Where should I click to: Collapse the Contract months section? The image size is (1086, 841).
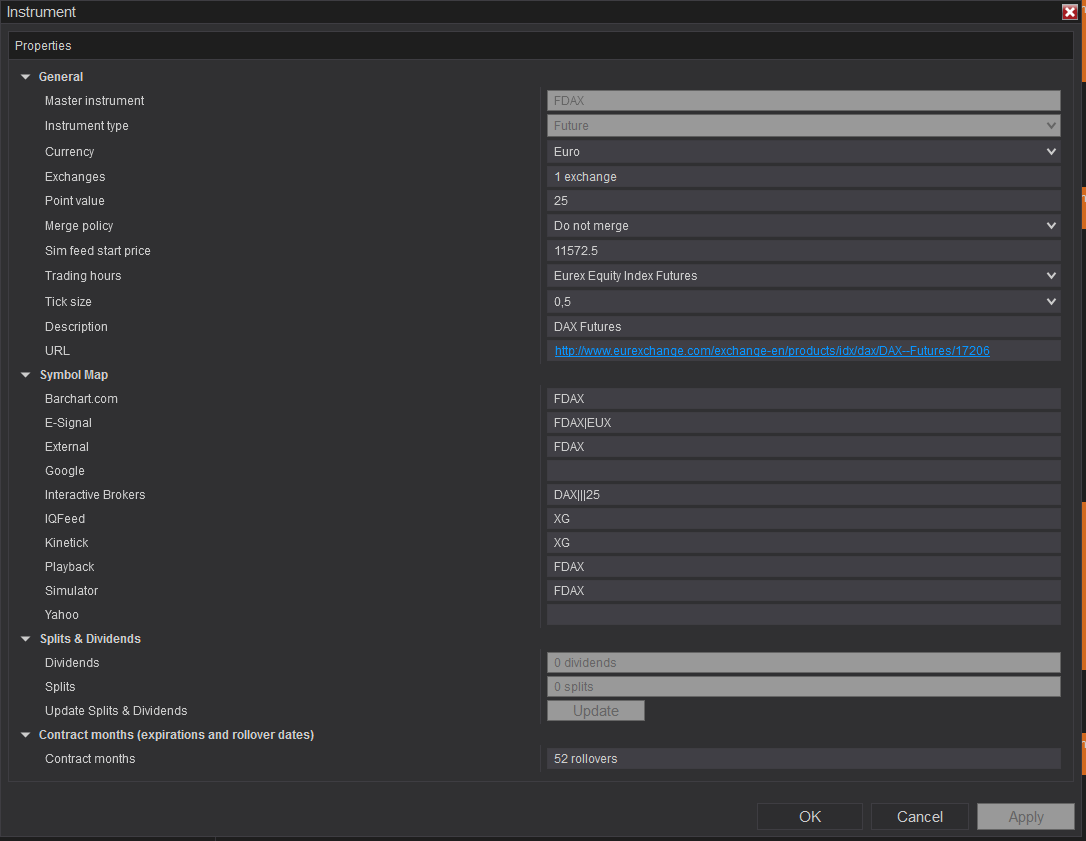click(26, 735)
